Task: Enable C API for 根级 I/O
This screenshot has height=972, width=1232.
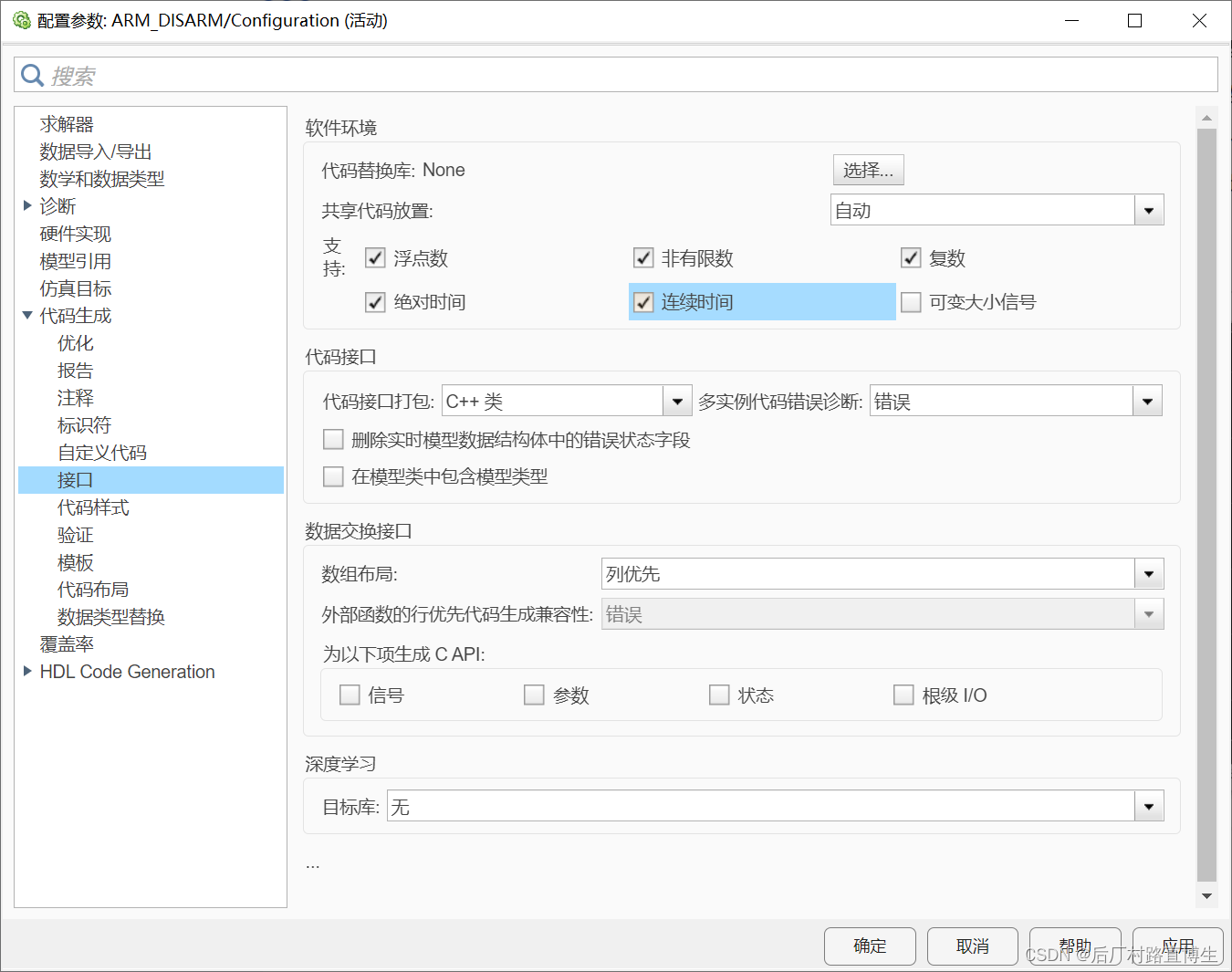Action: coord(903,695)
